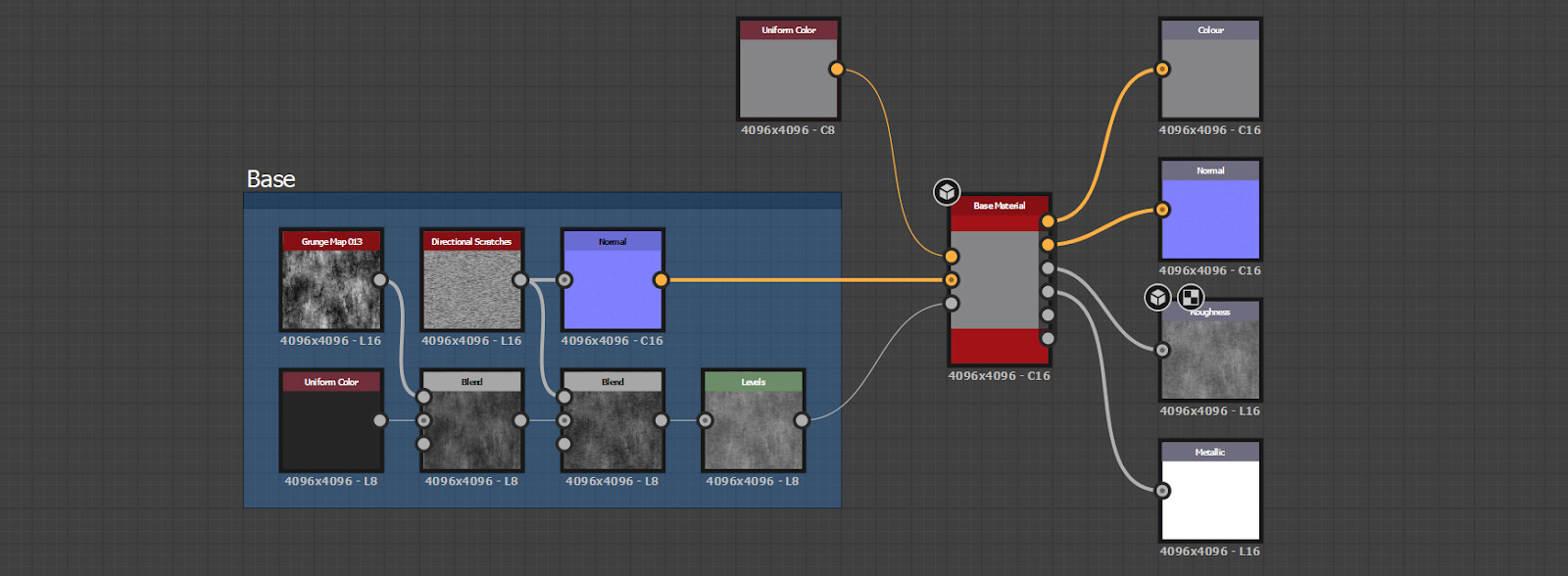Screen dimensions: 1568x576
Task: Click the Normal output node's input pin
Action: click(1162, 210)
